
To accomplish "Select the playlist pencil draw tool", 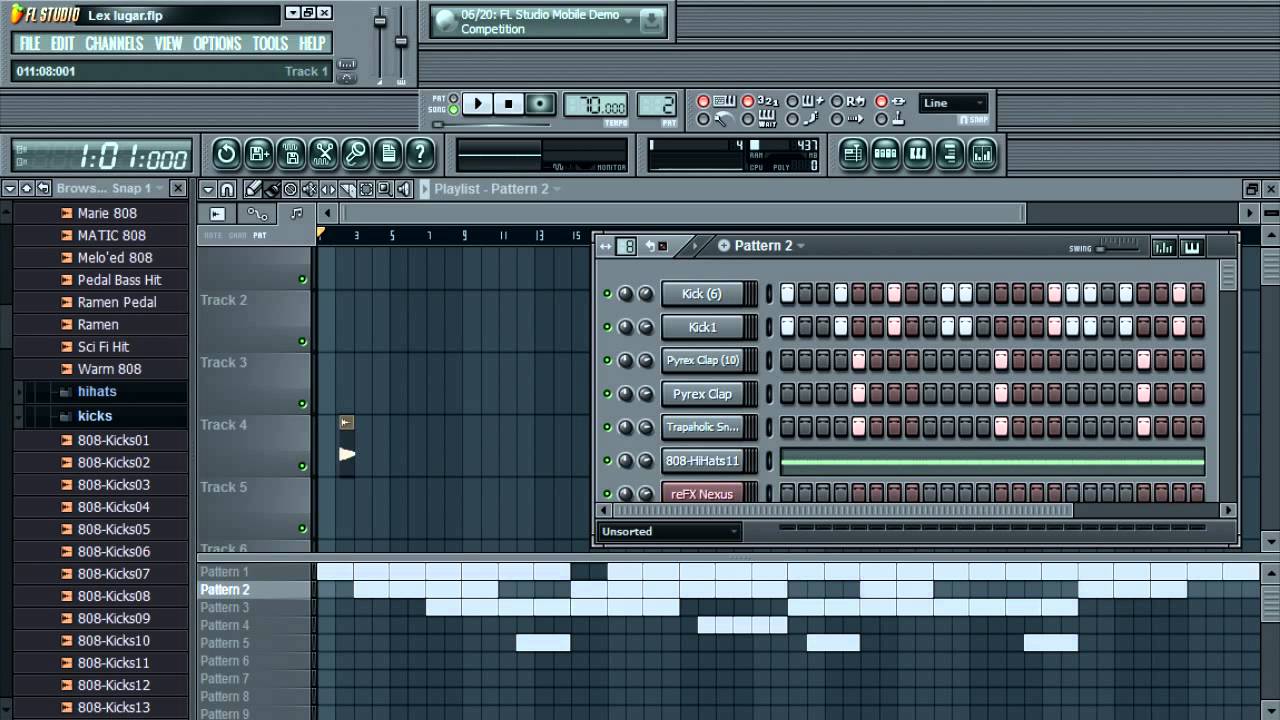I will 253,188.
